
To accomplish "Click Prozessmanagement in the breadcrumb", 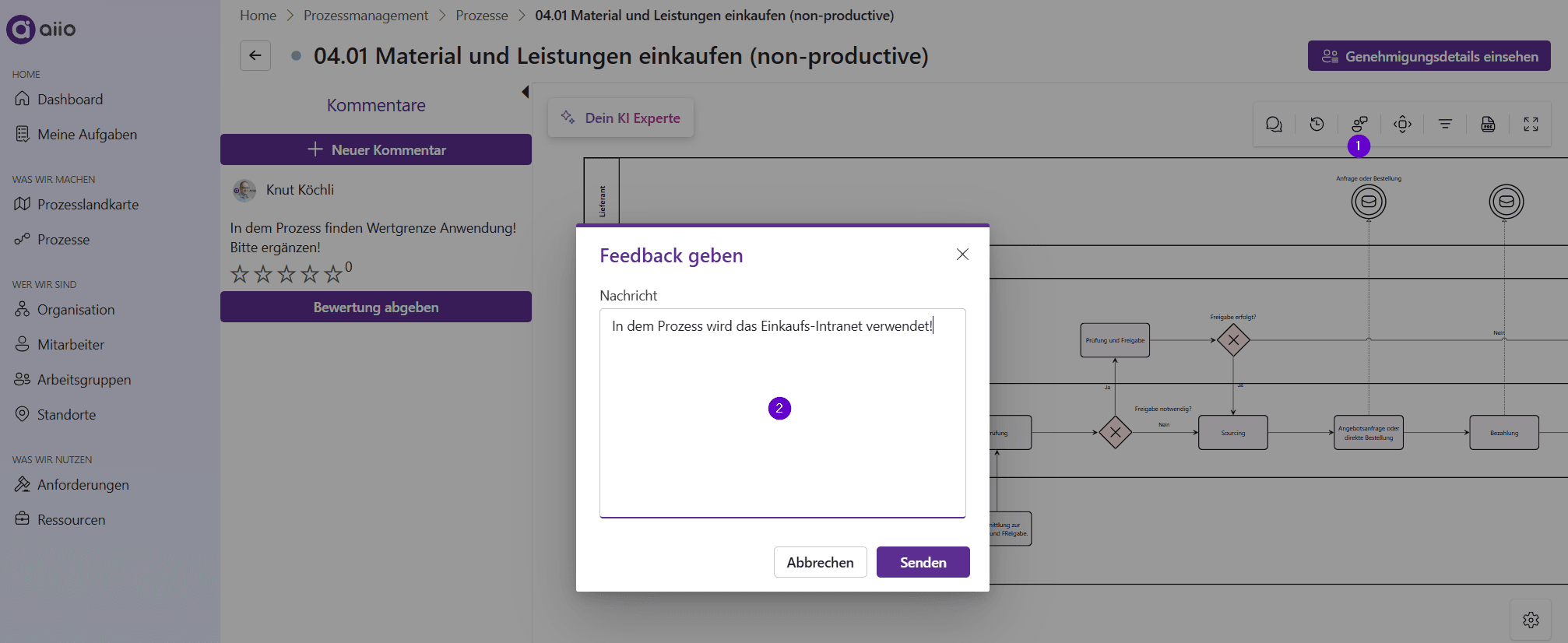I will [366, 16].
